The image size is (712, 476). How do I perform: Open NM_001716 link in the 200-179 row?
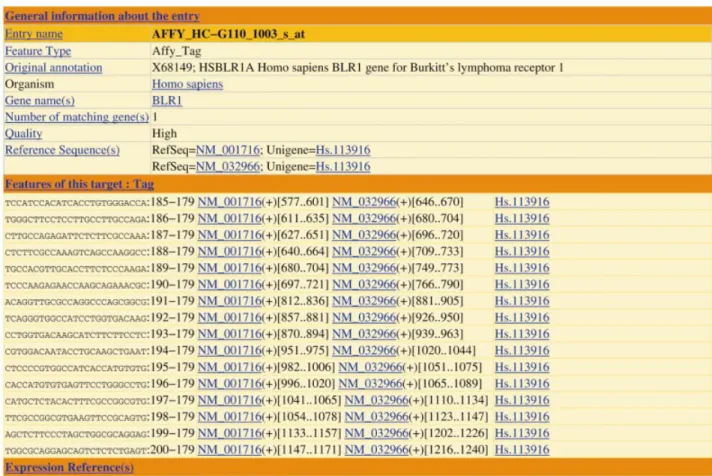(230, 450)
